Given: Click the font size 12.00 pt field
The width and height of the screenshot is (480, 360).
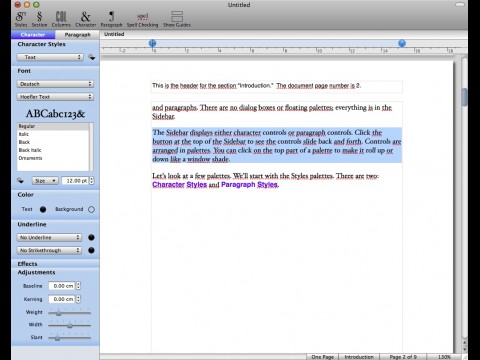Looking at the screenshot, I should click(x=75, y=181).
